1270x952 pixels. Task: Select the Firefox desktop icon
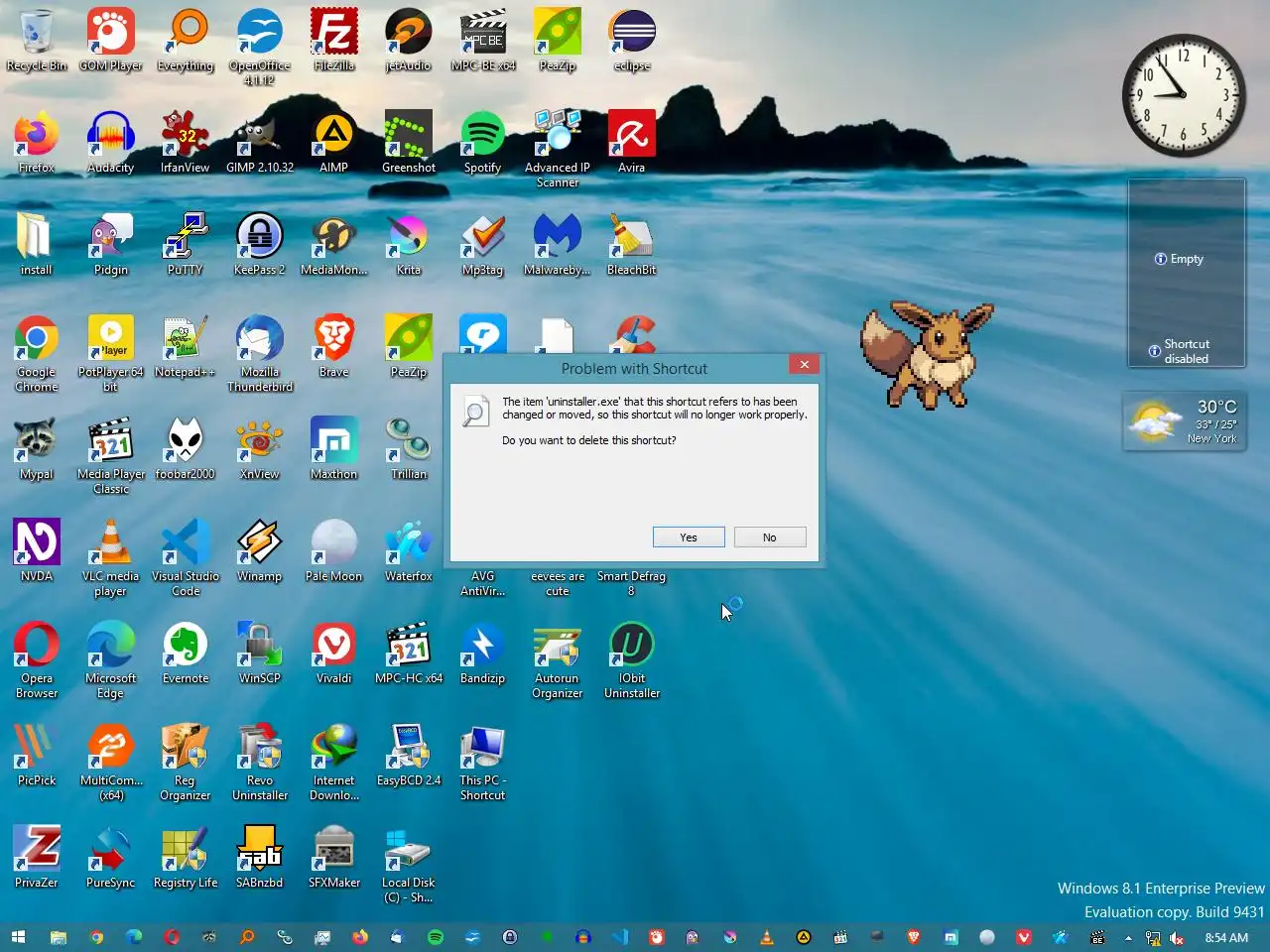pyautogui.click(x=37, y=142)
